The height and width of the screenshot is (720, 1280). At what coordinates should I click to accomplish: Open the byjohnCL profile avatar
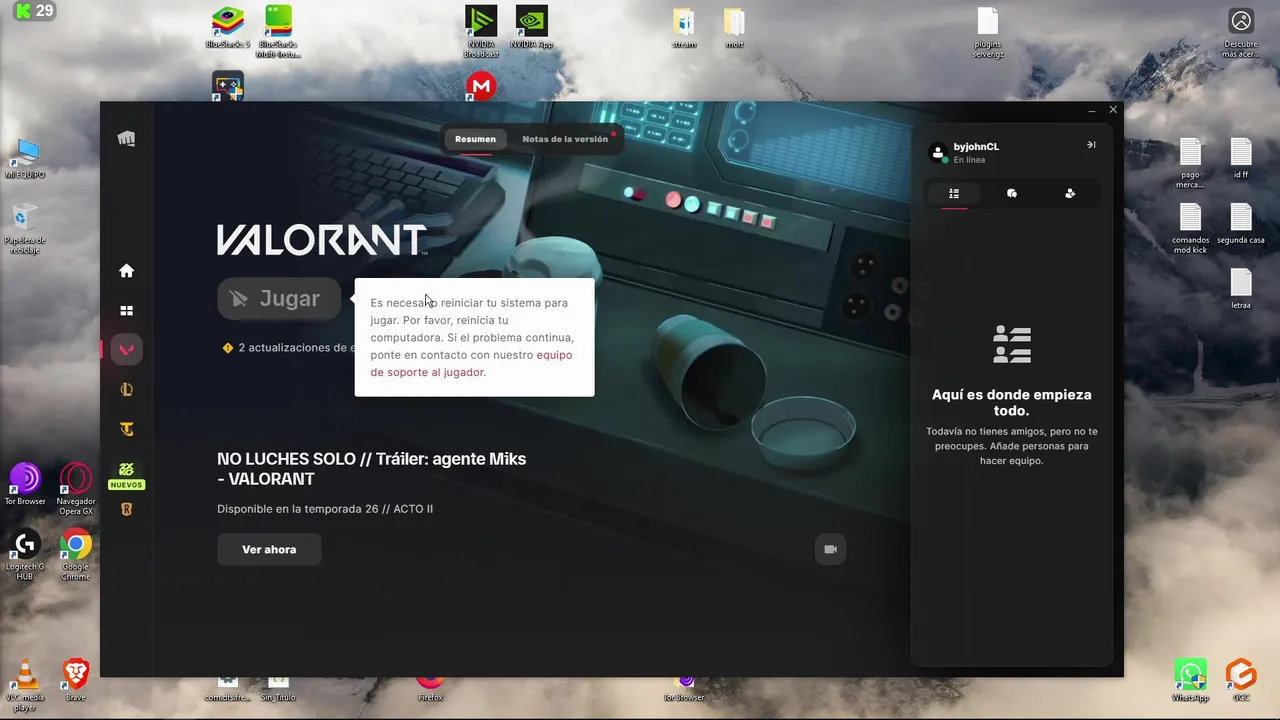(938, 153)
